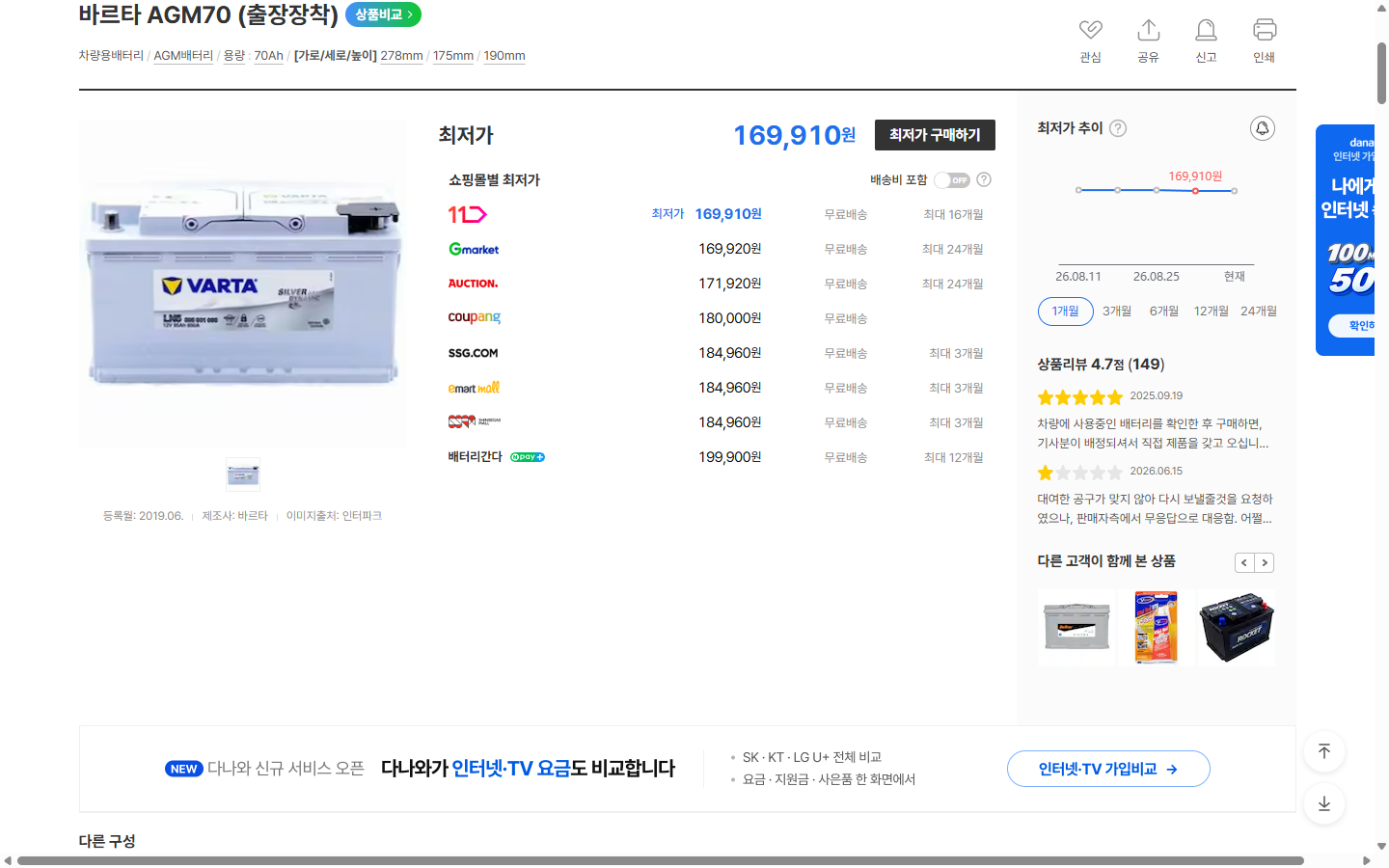The height and width of the screenshot is (868, 1389).
Task: Click the Gmarket 최대 24개월 installment text
Action: [953, 249]
